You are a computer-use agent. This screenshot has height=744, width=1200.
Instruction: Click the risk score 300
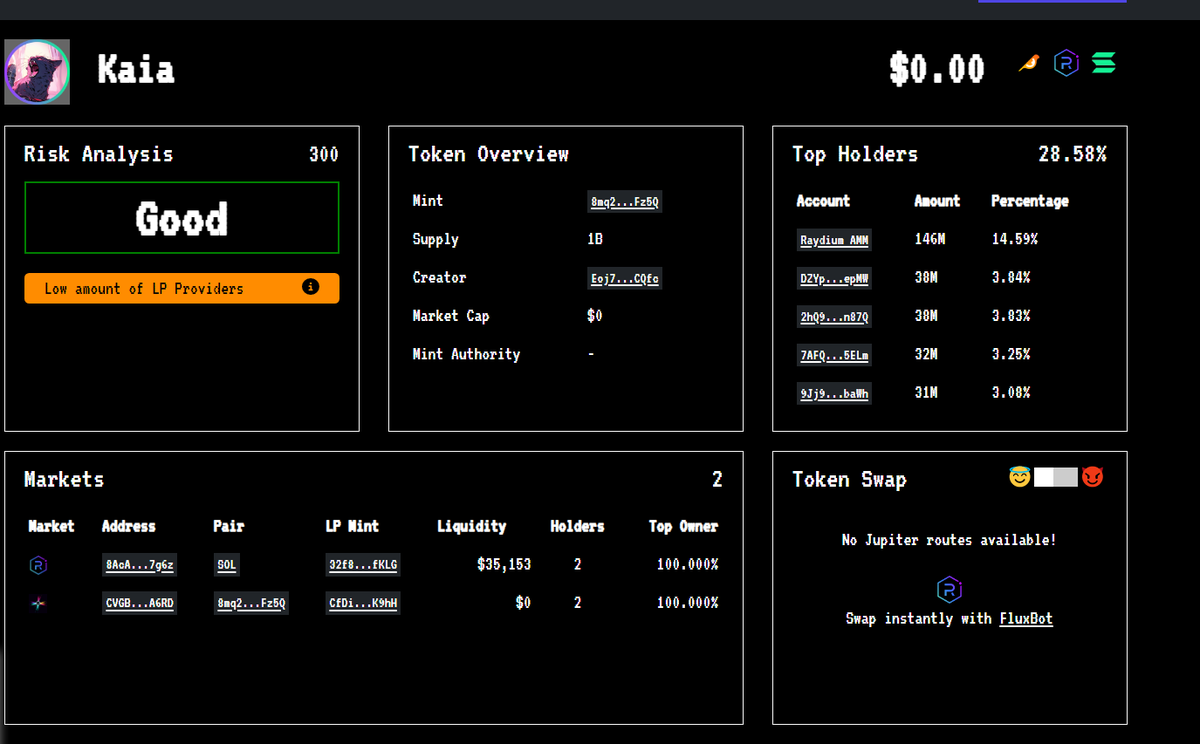click(324, 155)
